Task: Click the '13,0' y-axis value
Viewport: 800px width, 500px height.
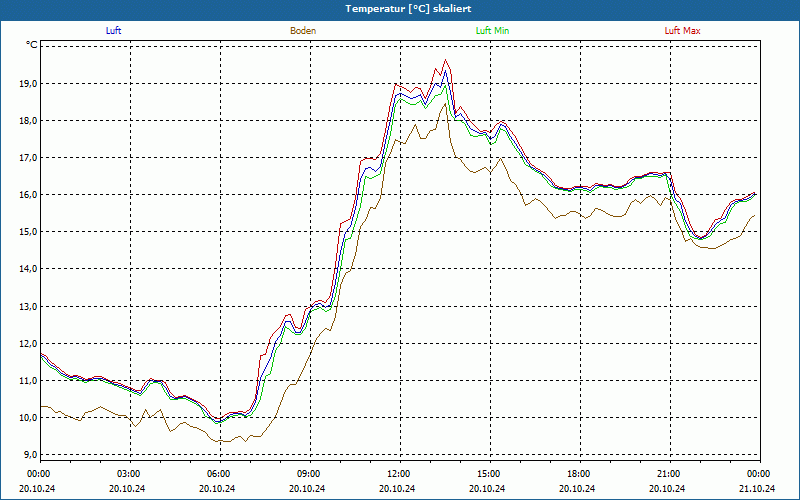Action: pyautogui.click(x=29, y=307)
